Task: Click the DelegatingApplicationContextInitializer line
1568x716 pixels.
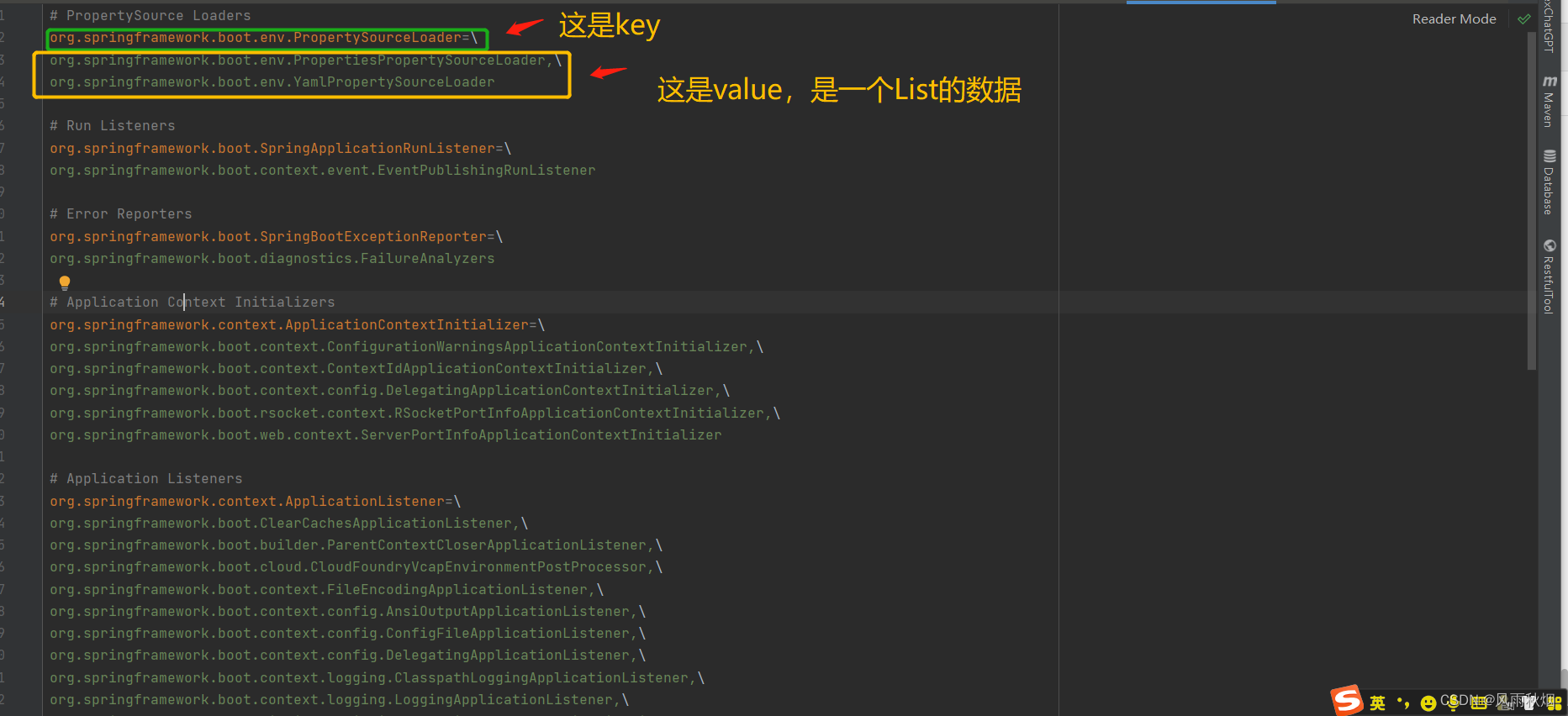Action: click(x=389, y=391)
